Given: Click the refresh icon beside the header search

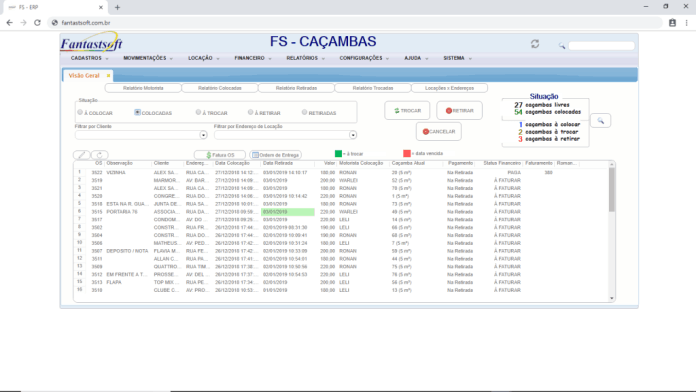Looking at the screenshot, I should (x=535, y=44).
